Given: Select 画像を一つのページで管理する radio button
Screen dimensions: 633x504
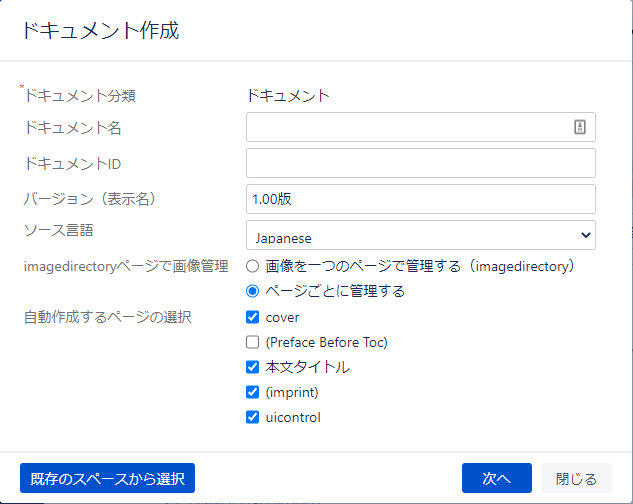Looking at the screenshot, I should pyautogui.click(x=252, y=266).
